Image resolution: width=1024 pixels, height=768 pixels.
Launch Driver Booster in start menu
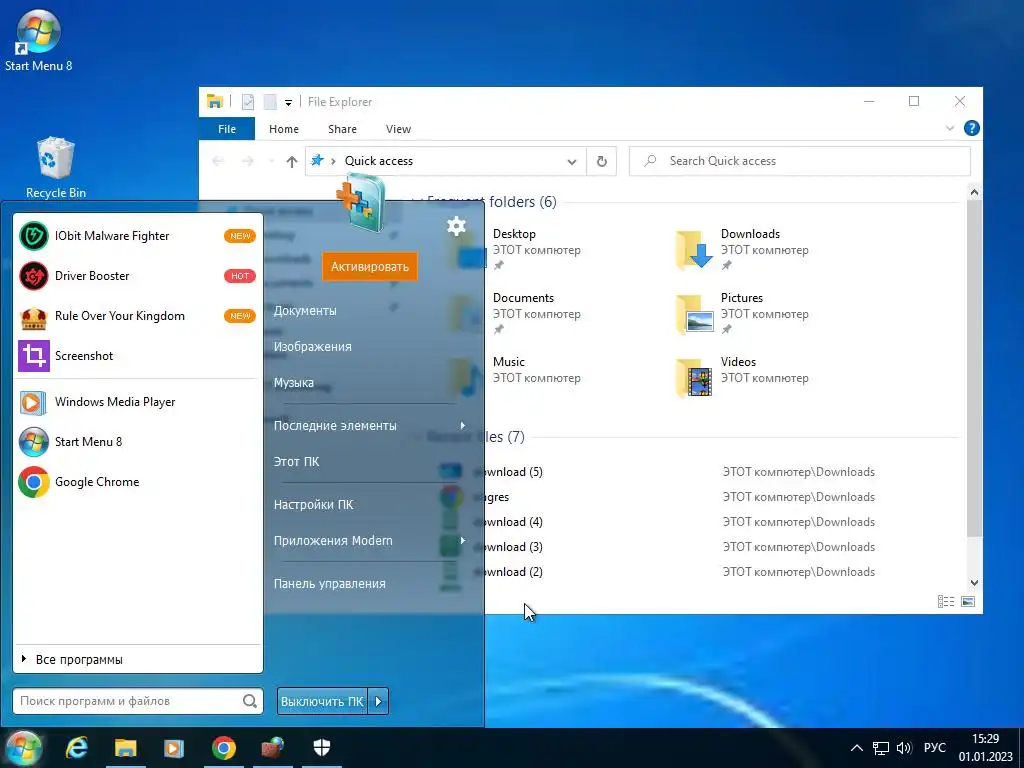tap(137, 276)
